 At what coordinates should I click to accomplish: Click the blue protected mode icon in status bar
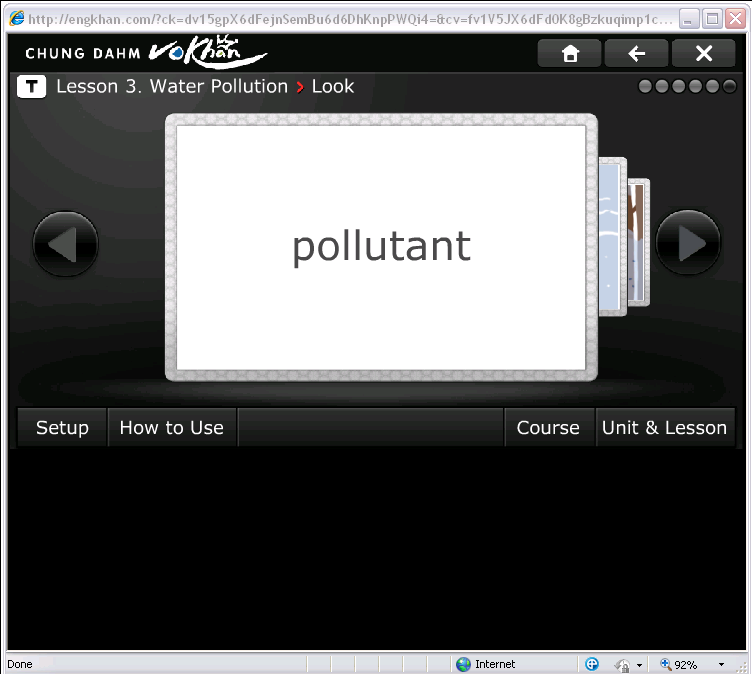592,664
